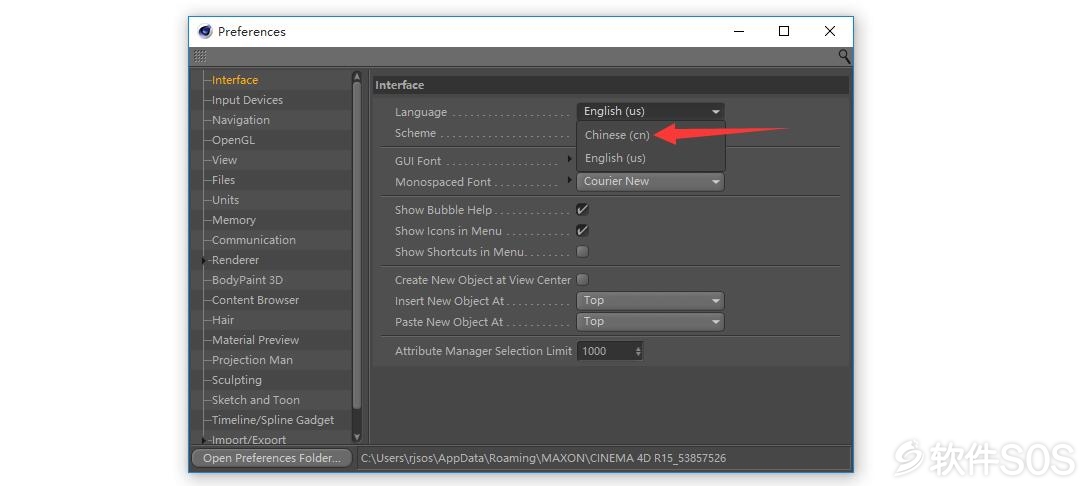Click the Interface section header
This screenshot has height=486, width=1091.
pyautogui.click(x=611, y=85)
